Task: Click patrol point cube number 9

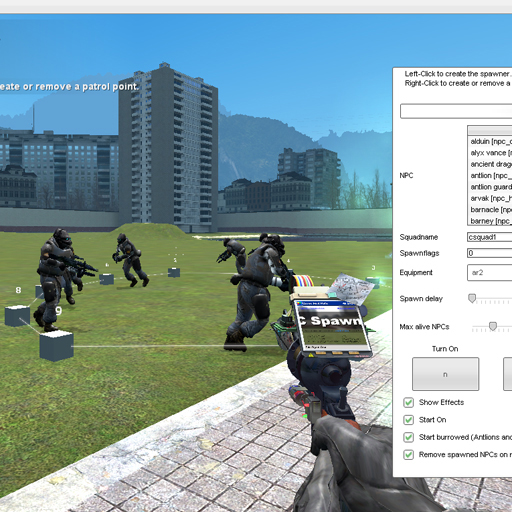Action: pos(56,346)
